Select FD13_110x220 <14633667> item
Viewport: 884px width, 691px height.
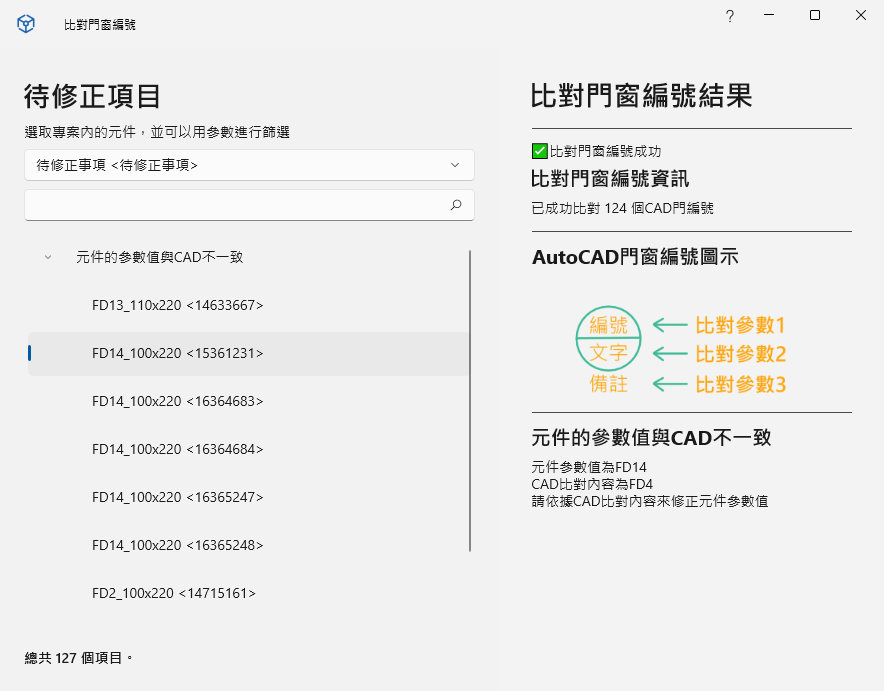[177, 305]
